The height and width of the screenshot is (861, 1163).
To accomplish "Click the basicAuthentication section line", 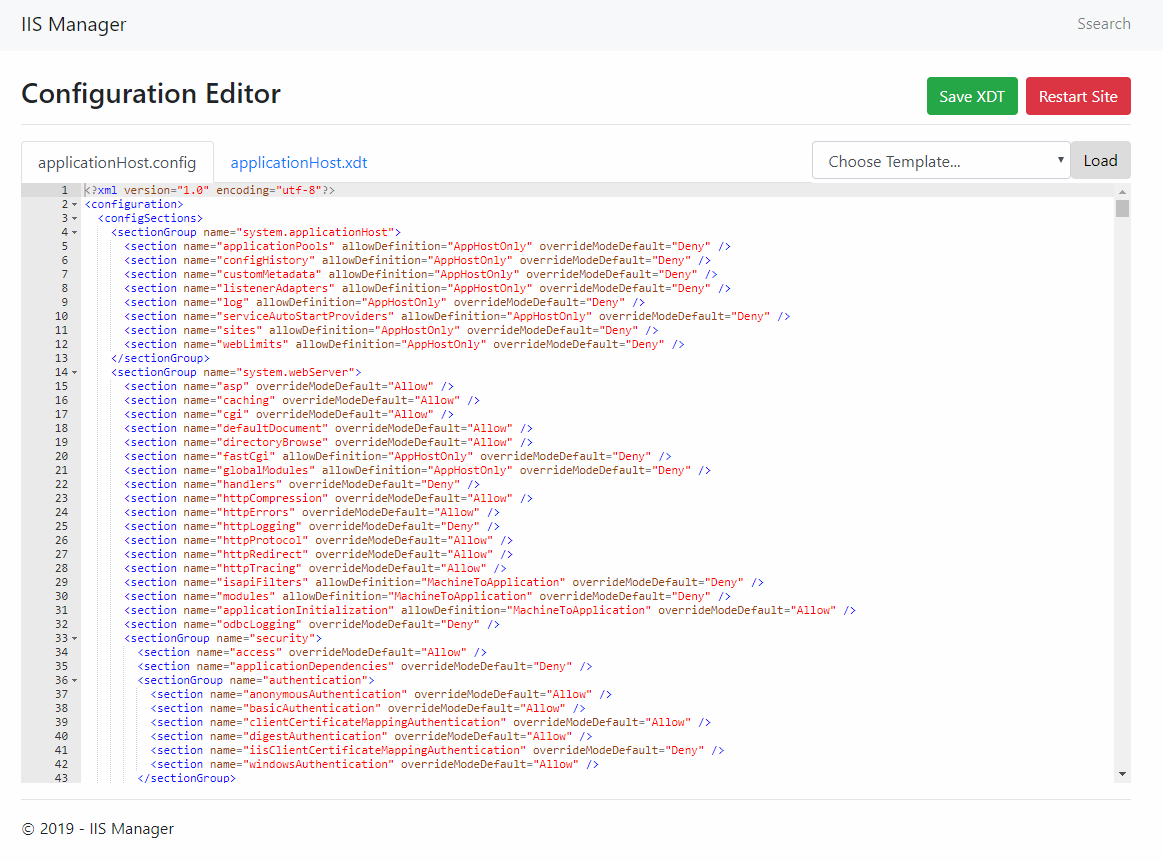I will coord(368,709).
